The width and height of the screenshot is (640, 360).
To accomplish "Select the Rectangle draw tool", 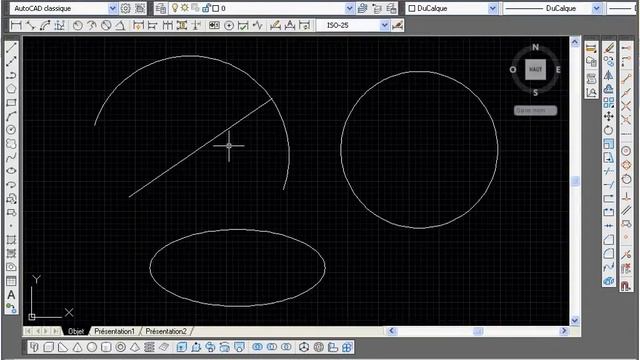I will pos(11,102).
